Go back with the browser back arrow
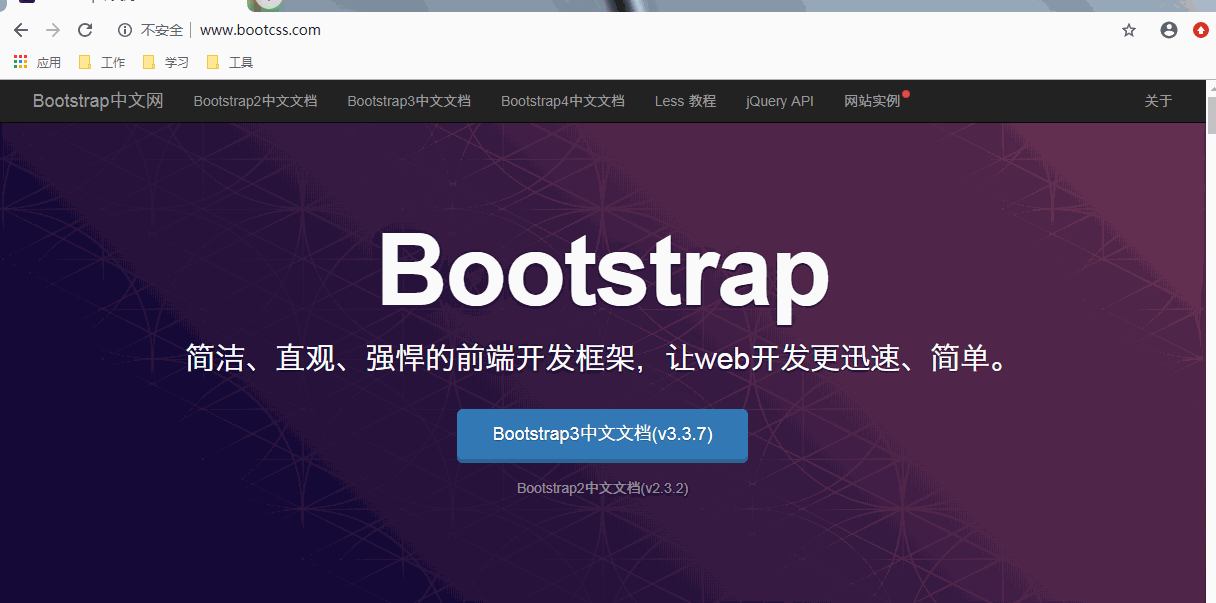 (21, 30)
